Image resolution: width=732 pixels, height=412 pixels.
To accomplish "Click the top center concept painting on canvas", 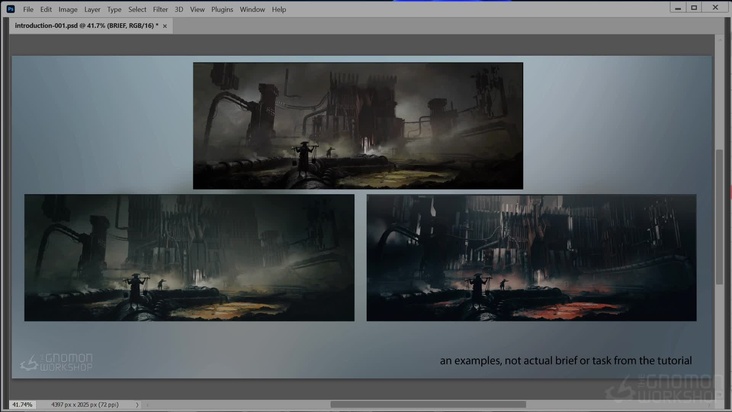I will [x=357, y=125].
